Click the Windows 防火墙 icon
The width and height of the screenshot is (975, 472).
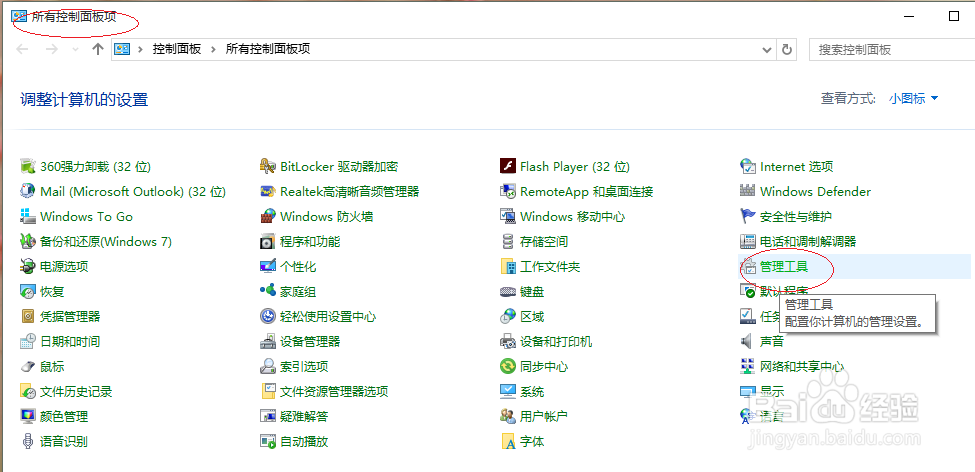tap(268, 216)
